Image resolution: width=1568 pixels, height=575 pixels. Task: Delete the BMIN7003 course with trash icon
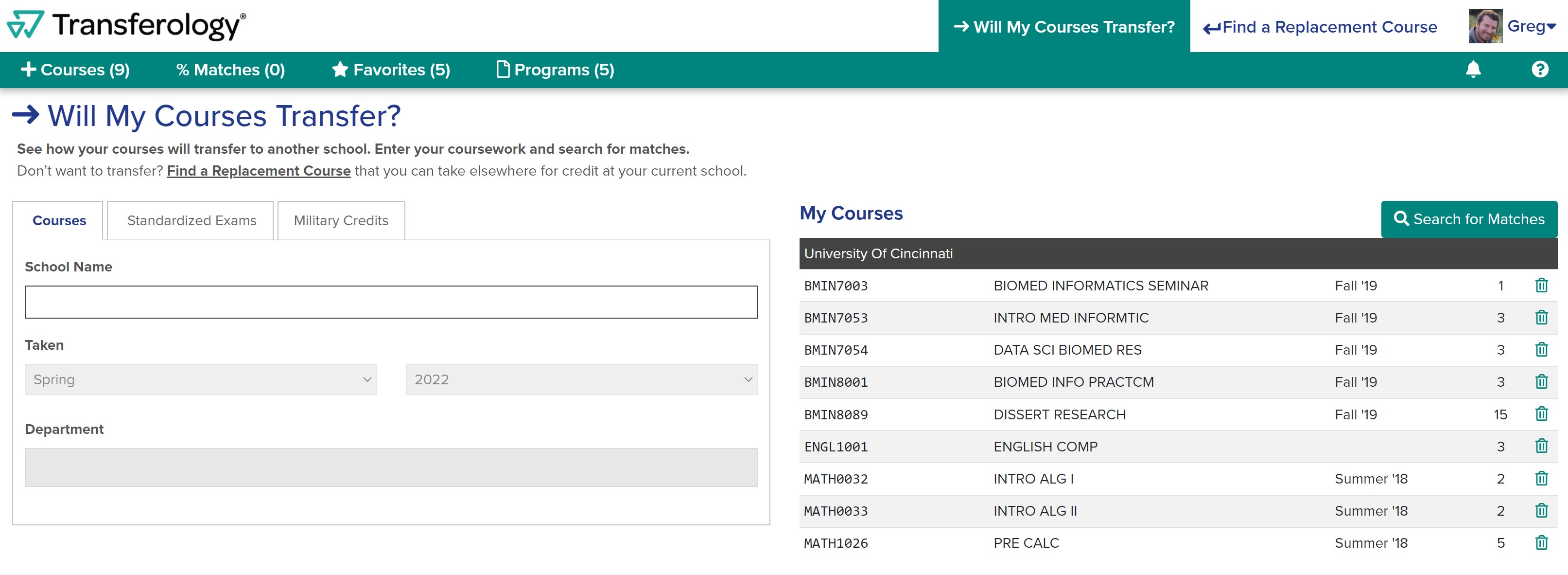(x=1541, y=285)
